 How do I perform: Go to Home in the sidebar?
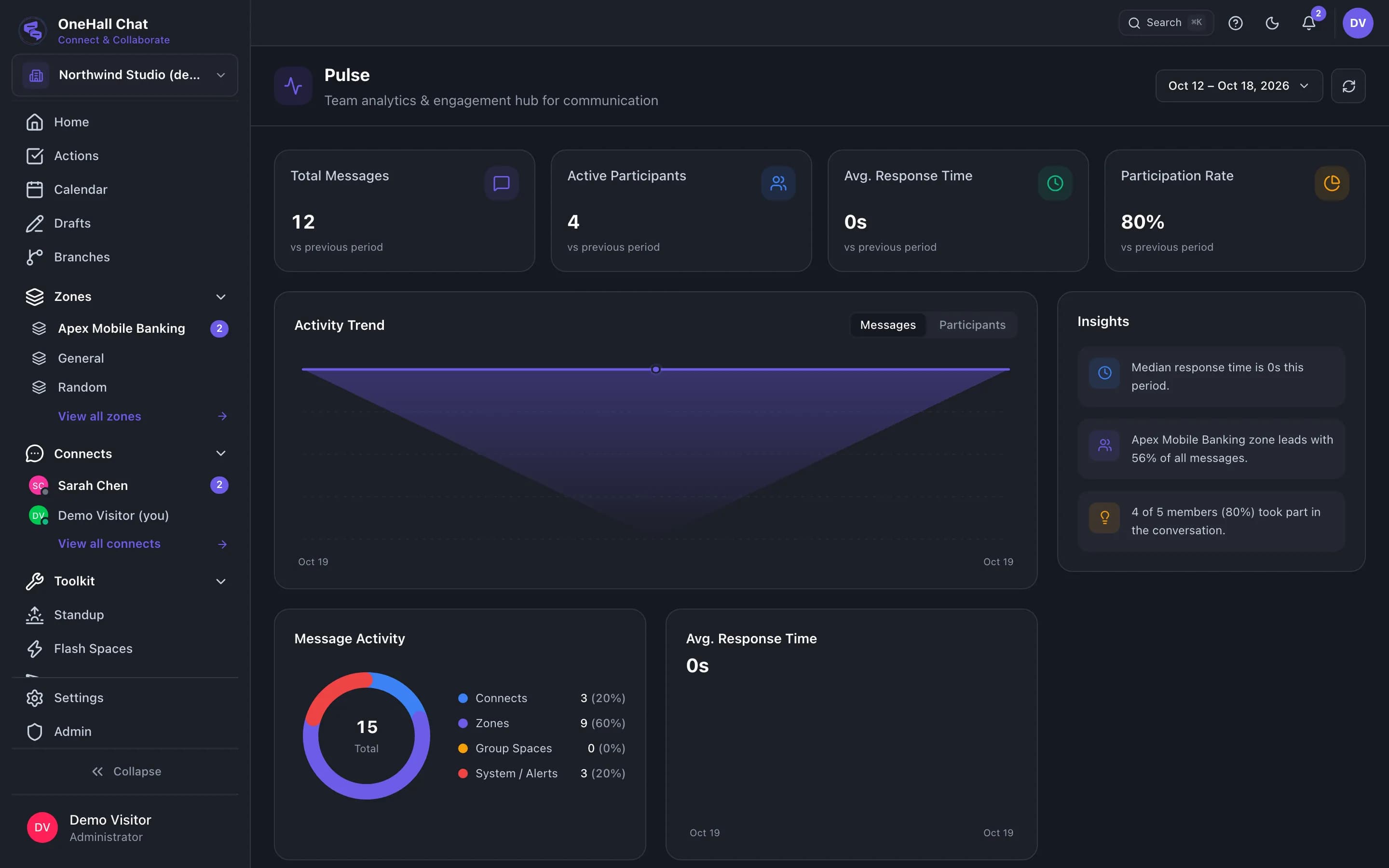[x=124, y=122]
